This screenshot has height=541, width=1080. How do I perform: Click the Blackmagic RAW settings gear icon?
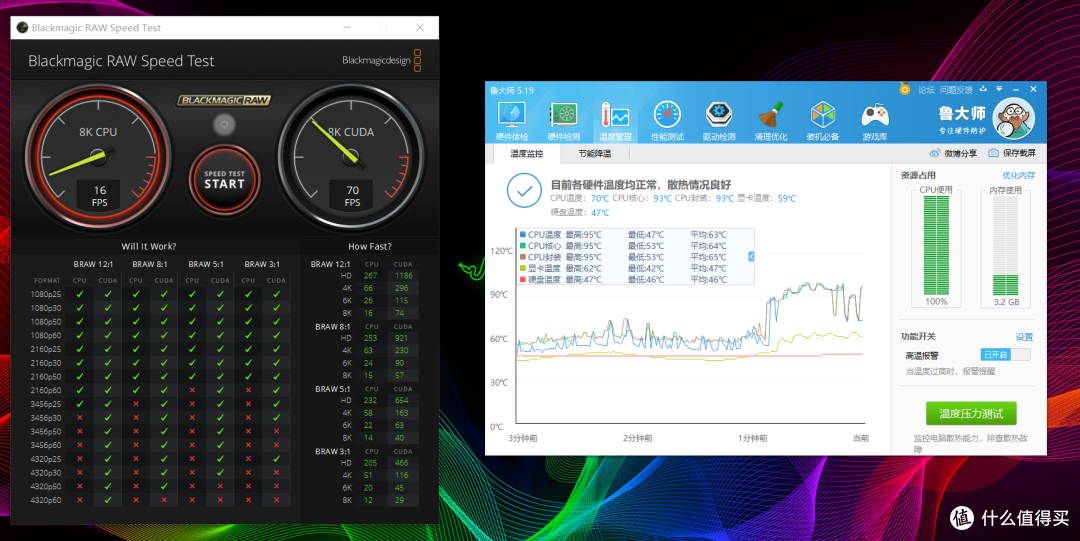tap(224, 125)
